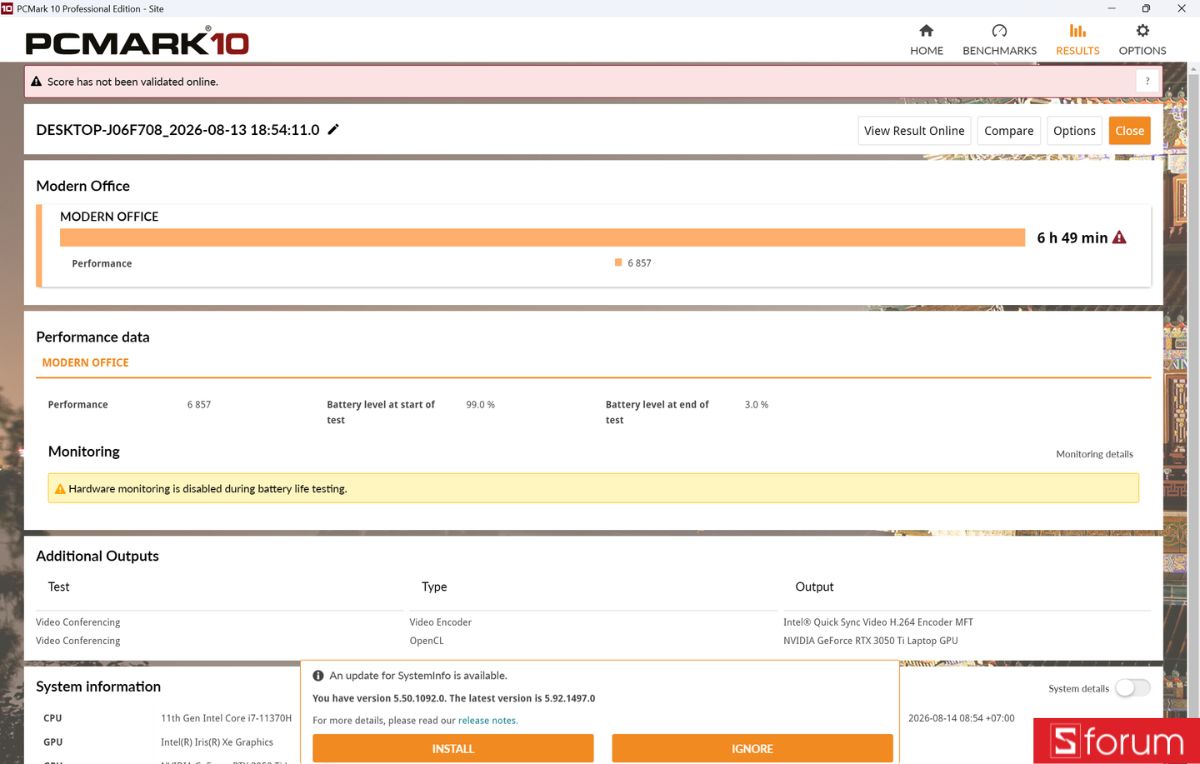Click the red warning icon beside battery time
Screen dimensions: 1200x764
1119,237
